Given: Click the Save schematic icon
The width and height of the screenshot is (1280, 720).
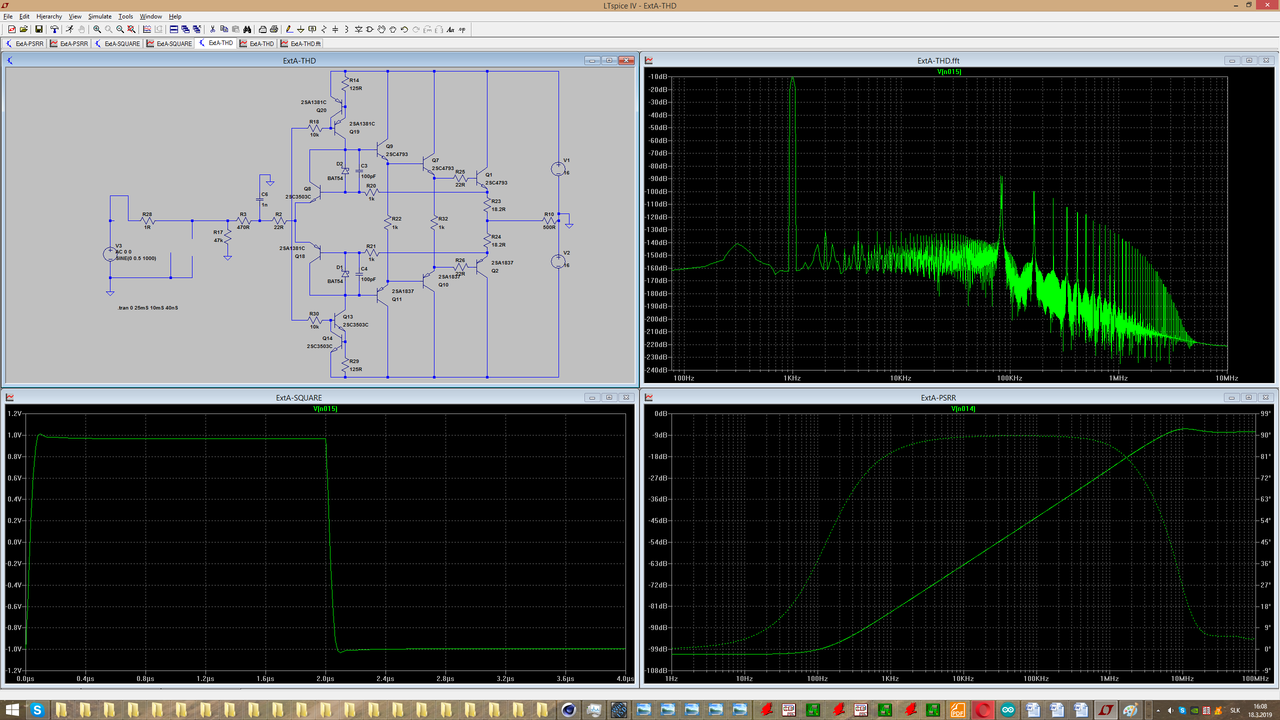Looking at the screenshot, I should [39, 29].
